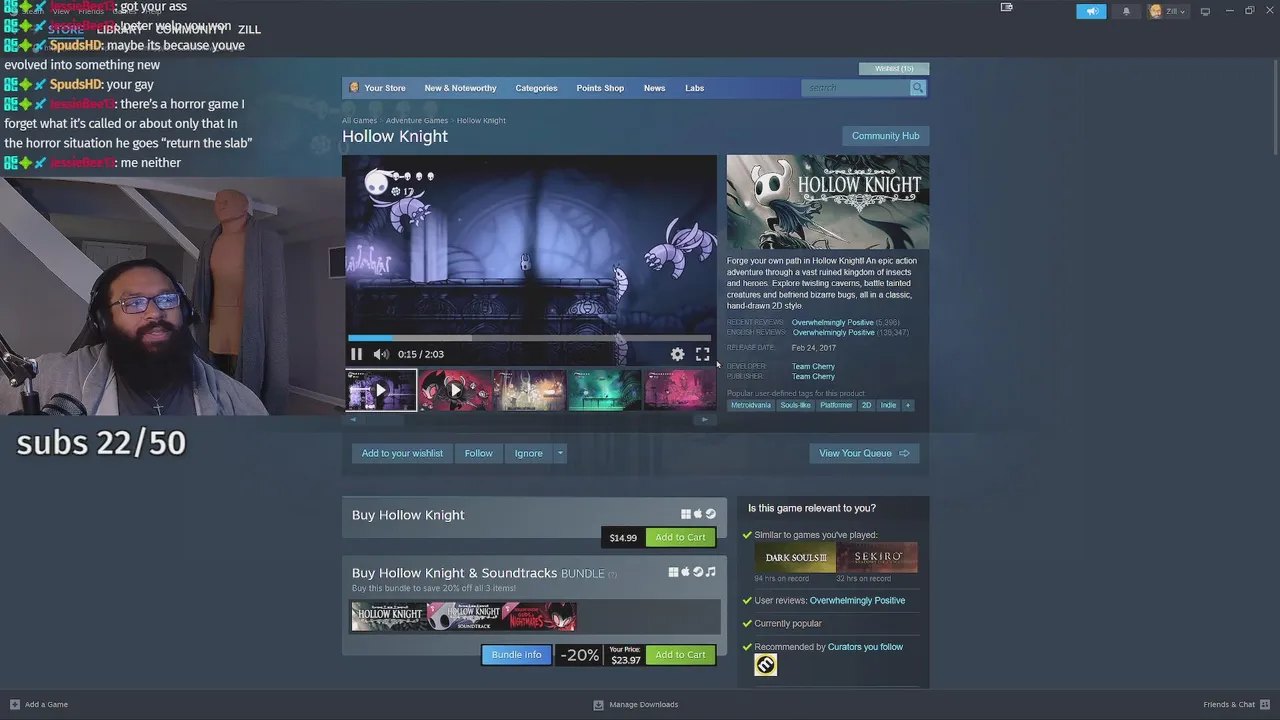
Task: Open Dark Souls III similar game tile
Action: pos(796,557)
